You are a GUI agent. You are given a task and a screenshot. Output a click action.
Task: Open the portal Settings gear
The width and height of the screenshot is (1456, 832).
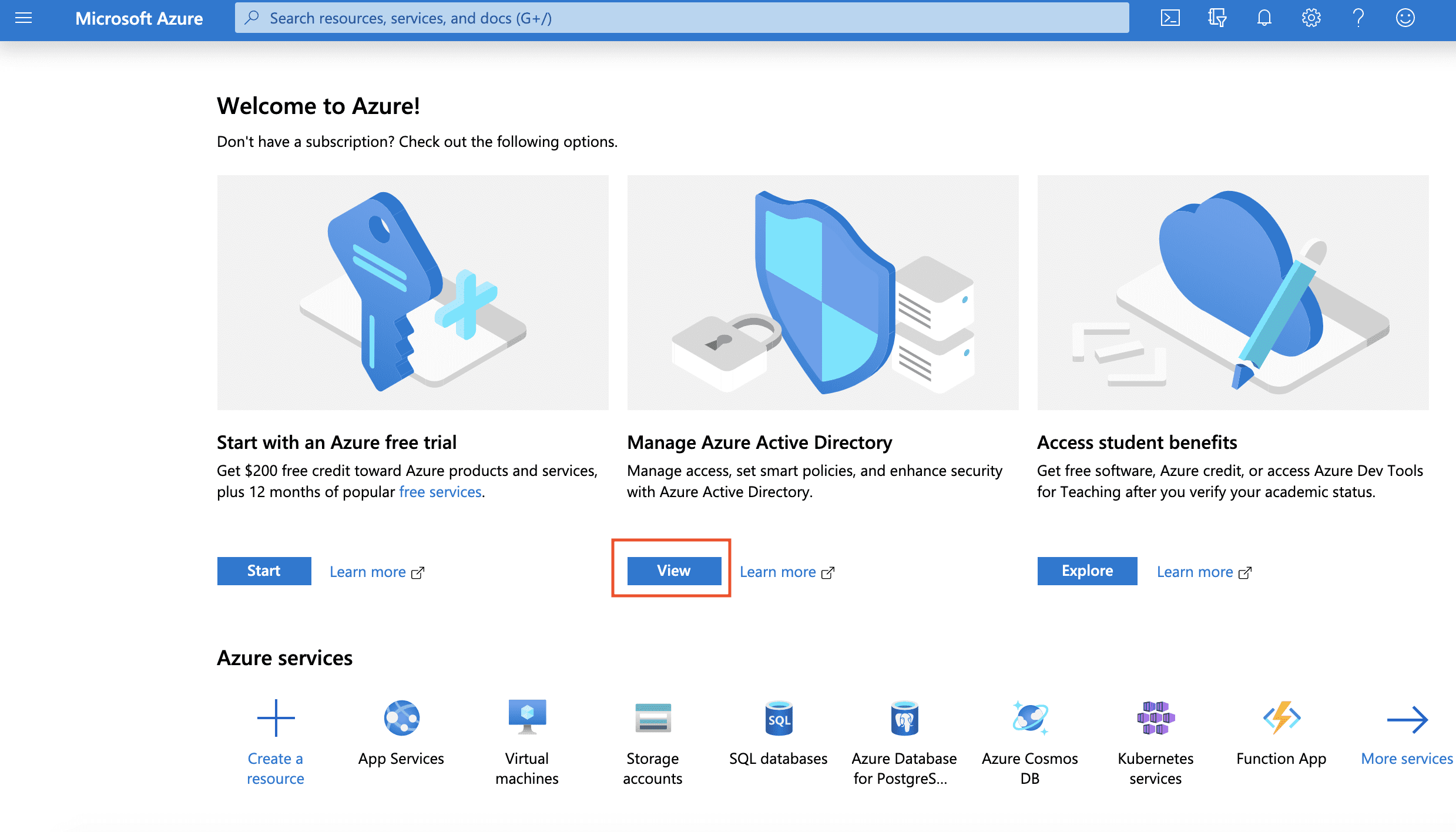pos(1310,18)
